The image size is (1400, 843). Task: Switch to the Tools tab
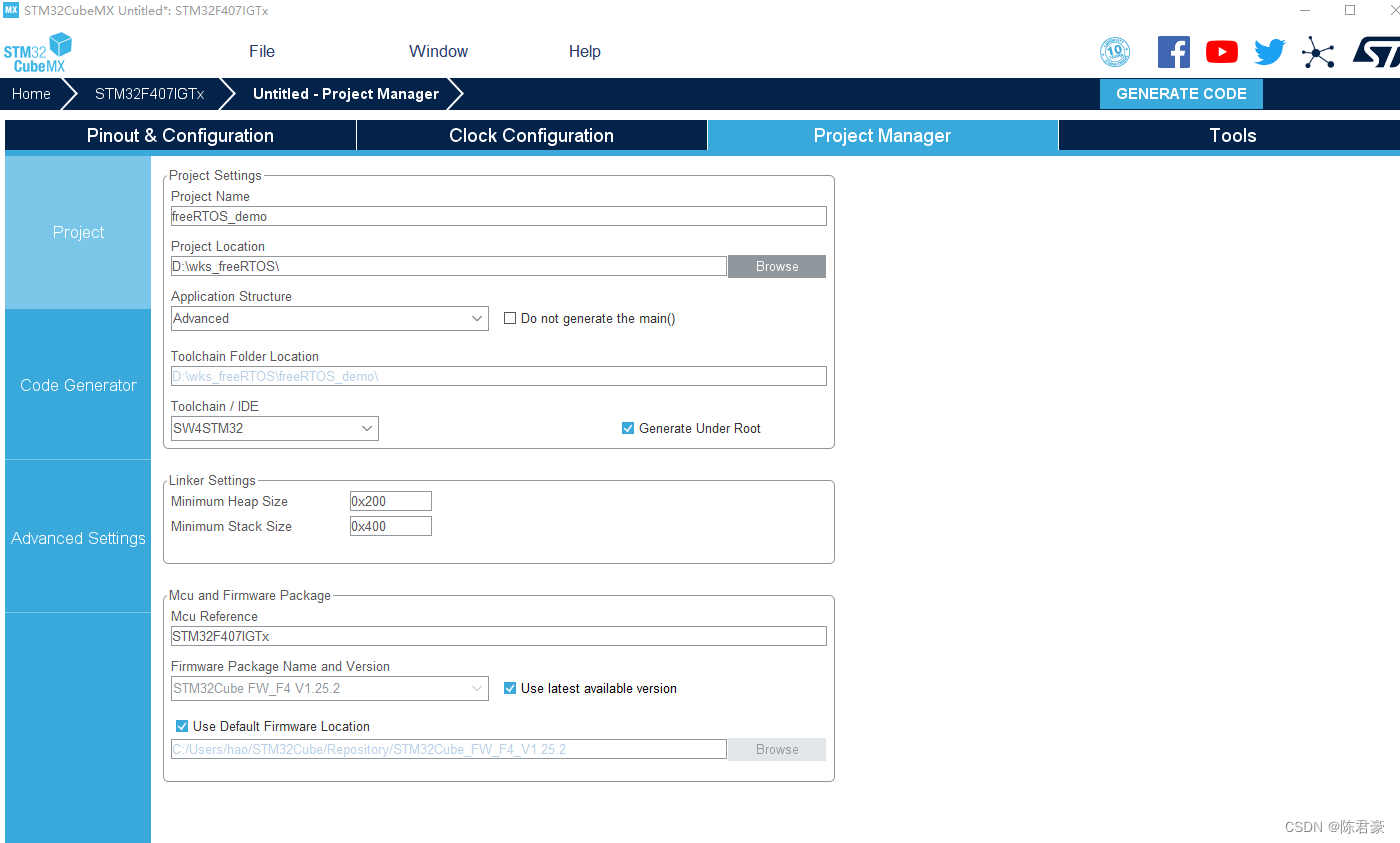1232,136
